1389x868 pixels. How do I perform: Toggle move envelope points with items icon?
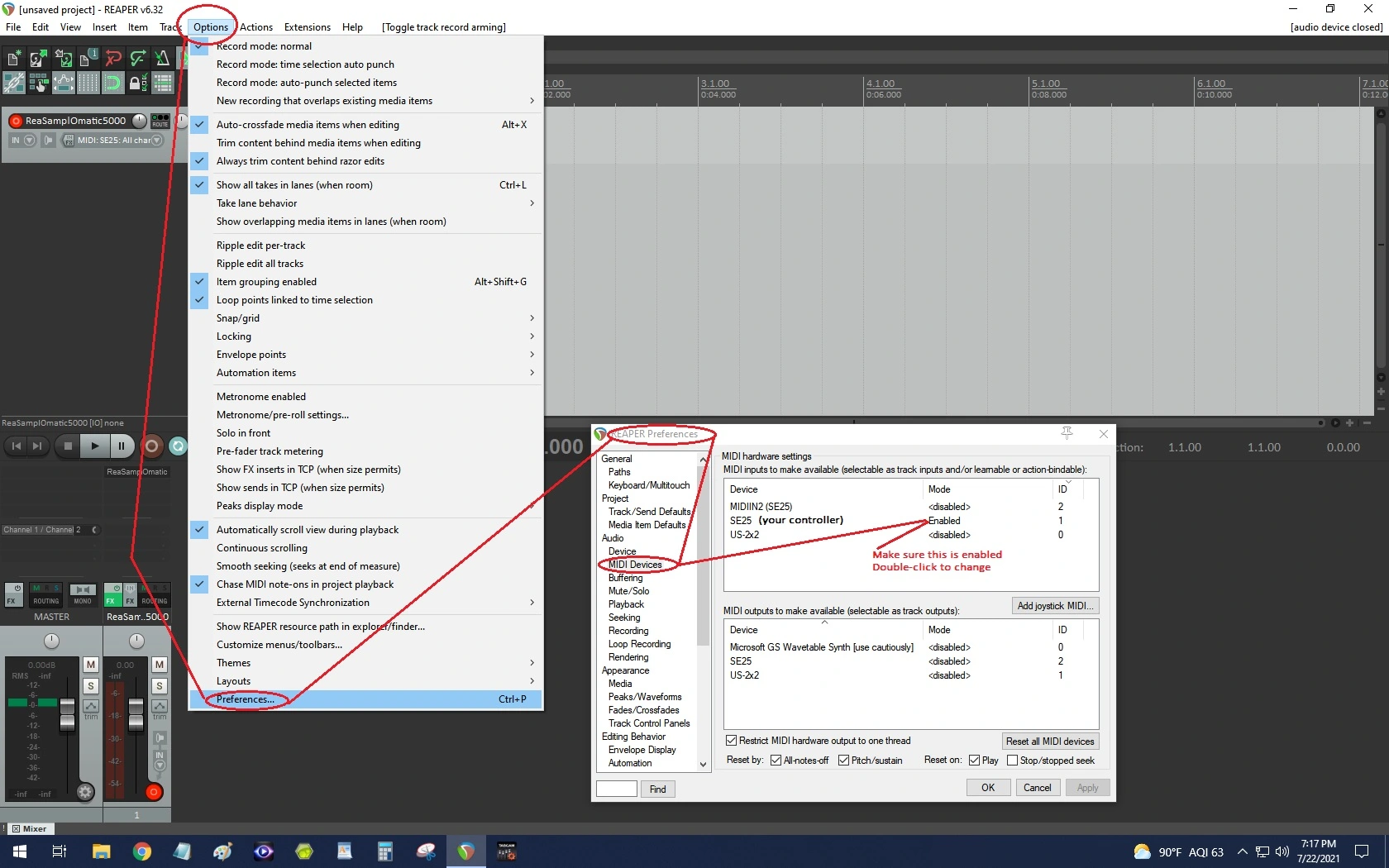point(64,83)
